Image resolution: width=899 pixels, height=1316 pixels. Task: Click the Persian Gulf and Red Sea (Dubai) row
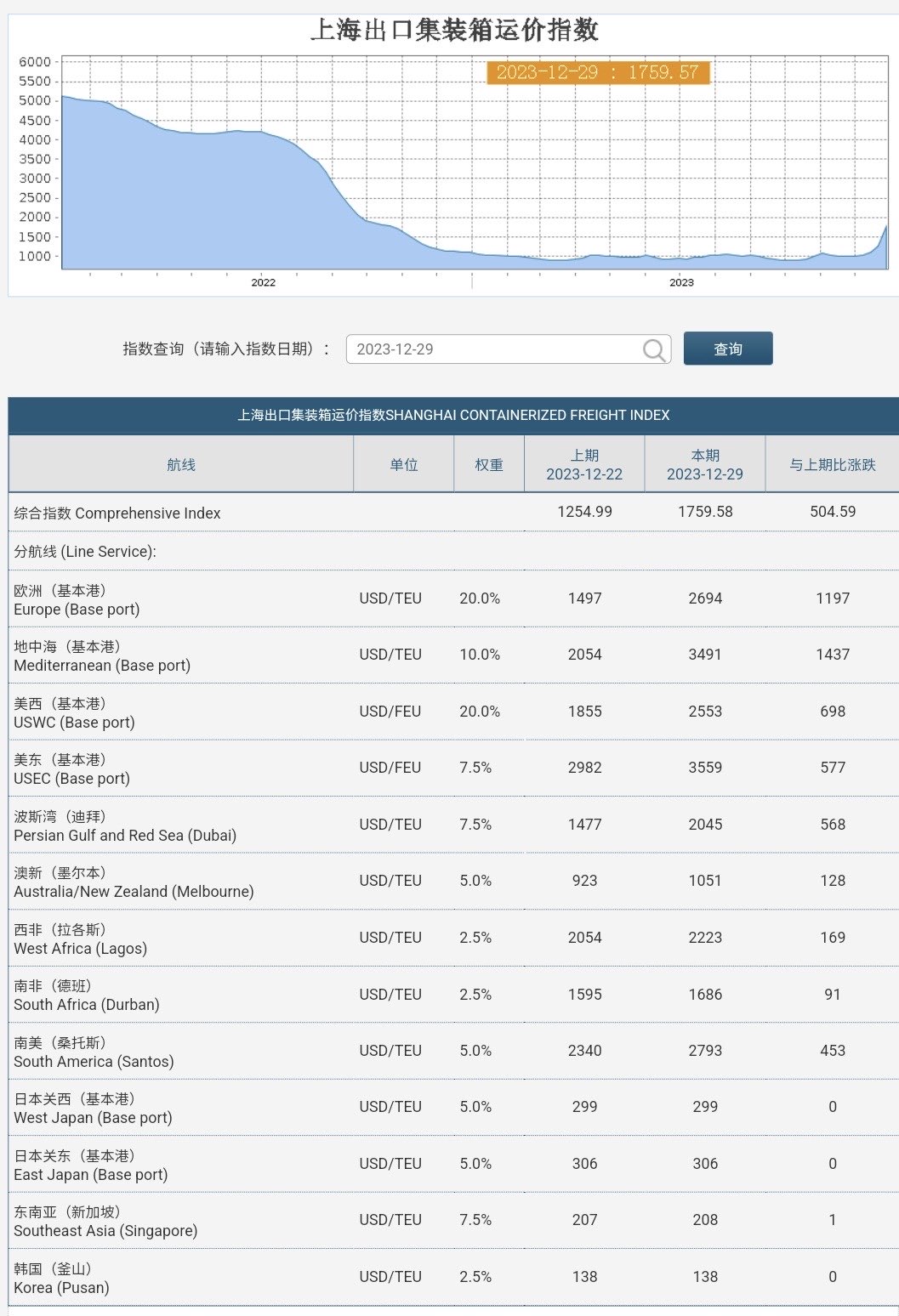453,825
